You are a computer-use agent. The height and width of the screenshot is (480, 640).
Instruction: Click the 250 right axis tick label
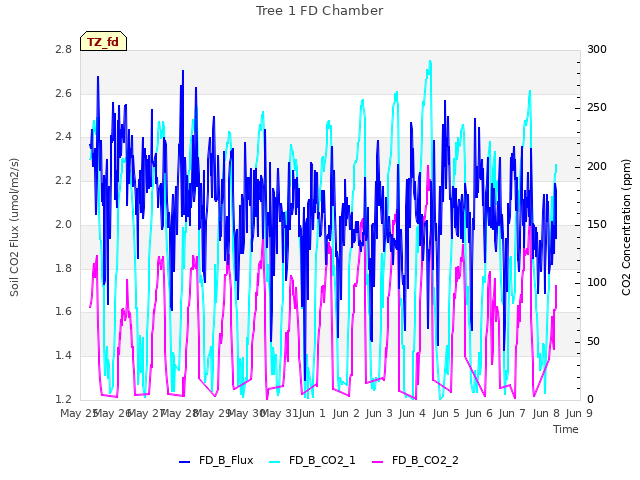point(597,107)
